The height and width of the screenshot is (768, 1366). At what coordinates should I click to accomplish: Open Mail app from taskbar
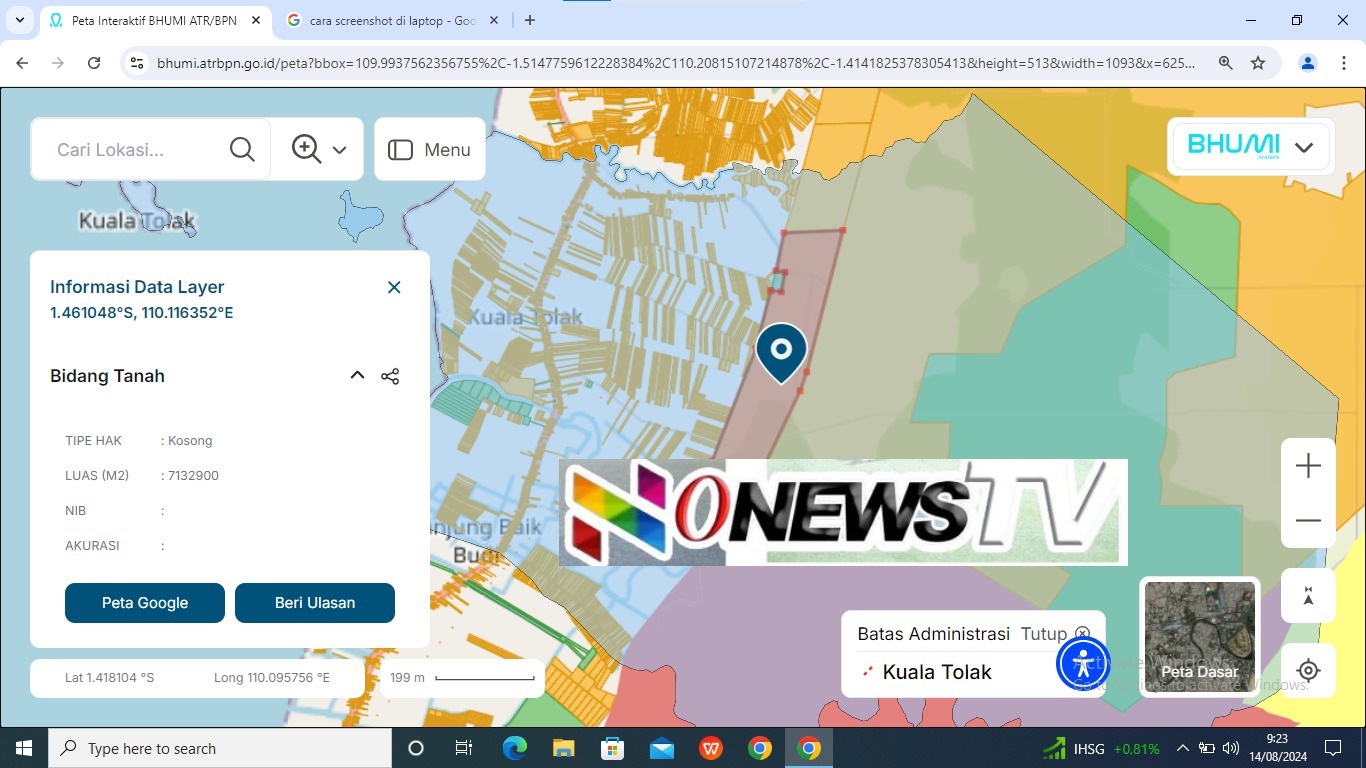[661, 748]
